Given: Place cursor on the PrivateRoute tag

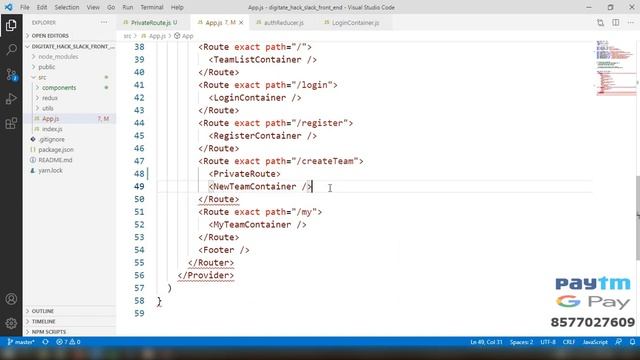Looking at the screenshot, I should pyautogui.click(x=244, y=174).
